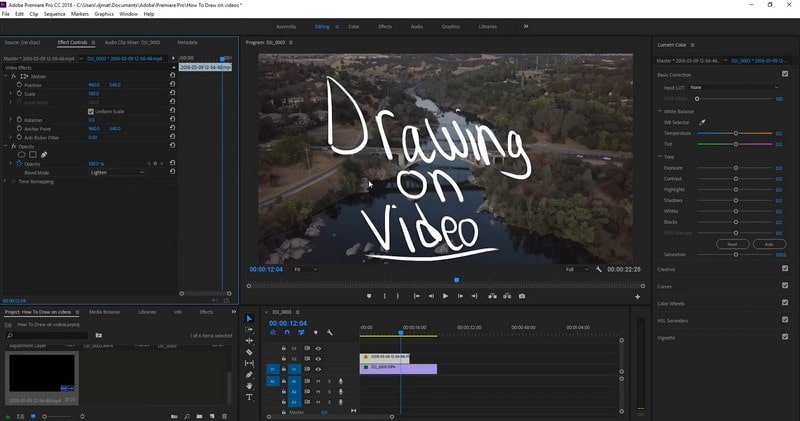The width and height of the screenshot is (800, 421).
Task: Select the Type tool
Action: 249,397
